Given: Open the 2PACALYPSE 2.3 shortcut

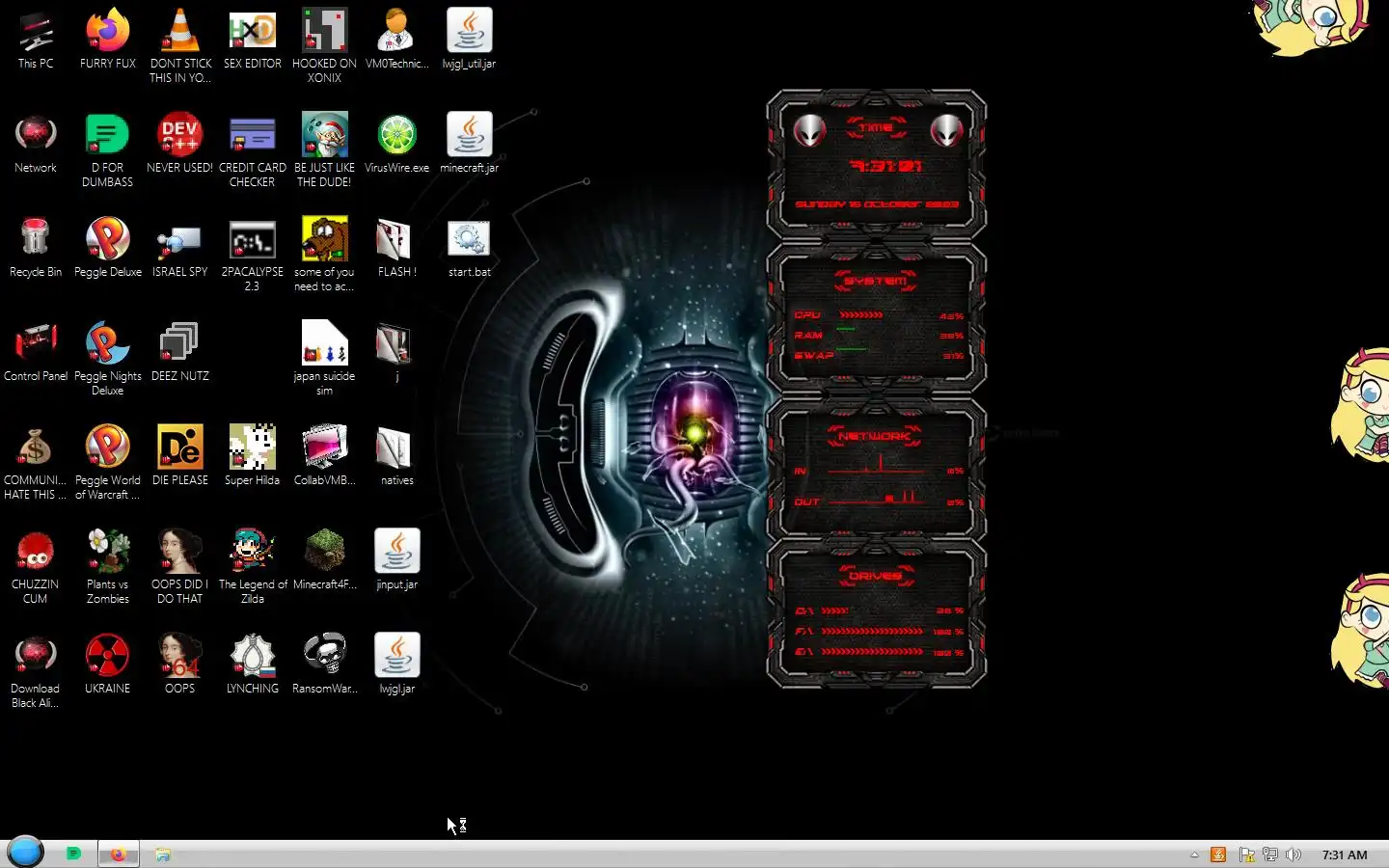Looking at the screenshot, I should click(x=253, y=256).
